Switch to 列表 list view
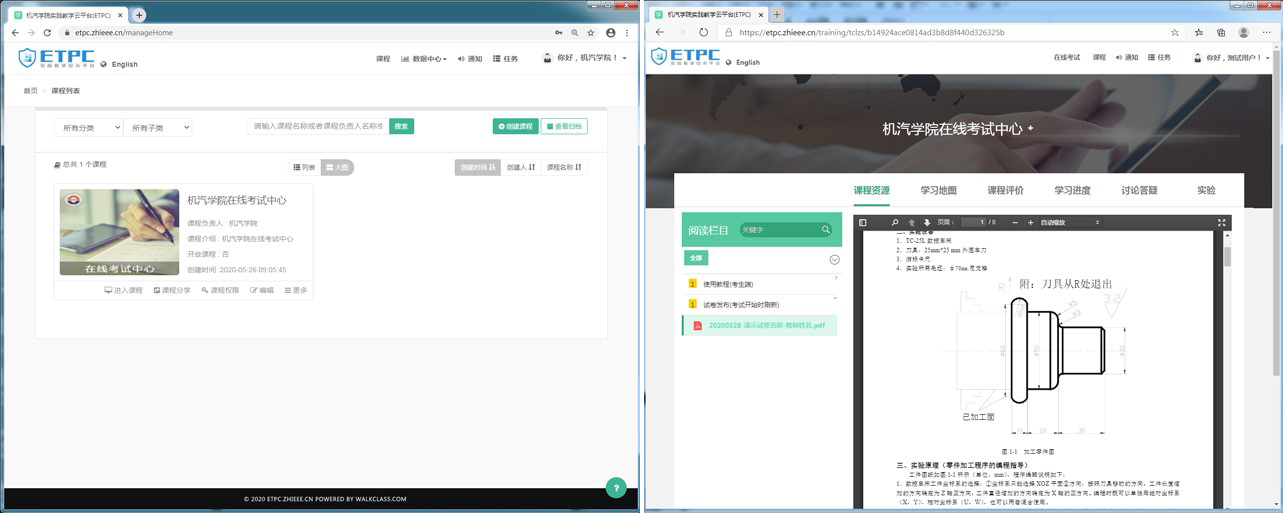Viewport: 1283px width, 513px height. click(x=304, y=167)
